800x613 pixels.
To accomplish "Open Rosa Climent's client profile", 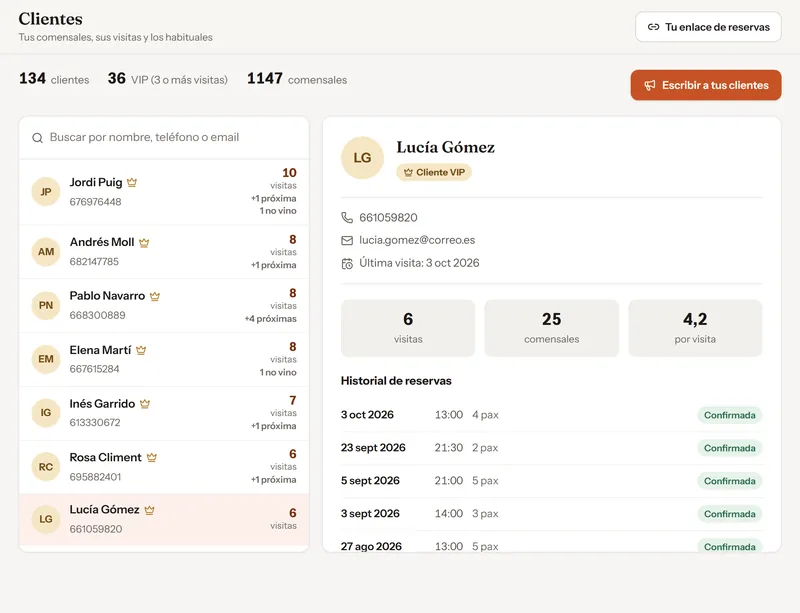I will (164, 467).
